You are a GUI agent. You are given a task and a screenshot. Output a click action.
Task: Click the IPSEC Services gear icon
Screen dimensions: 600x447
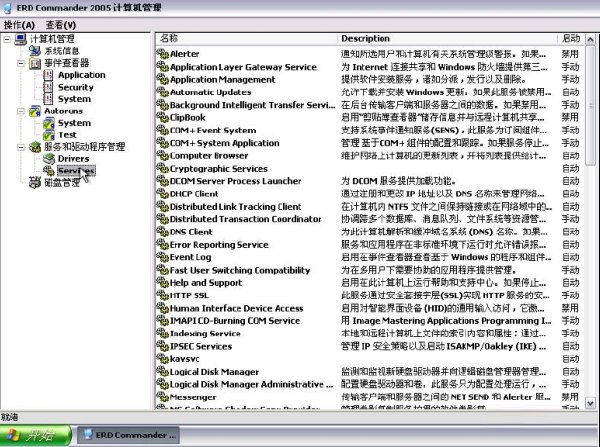pyautogui.click(x=163, y=346)
